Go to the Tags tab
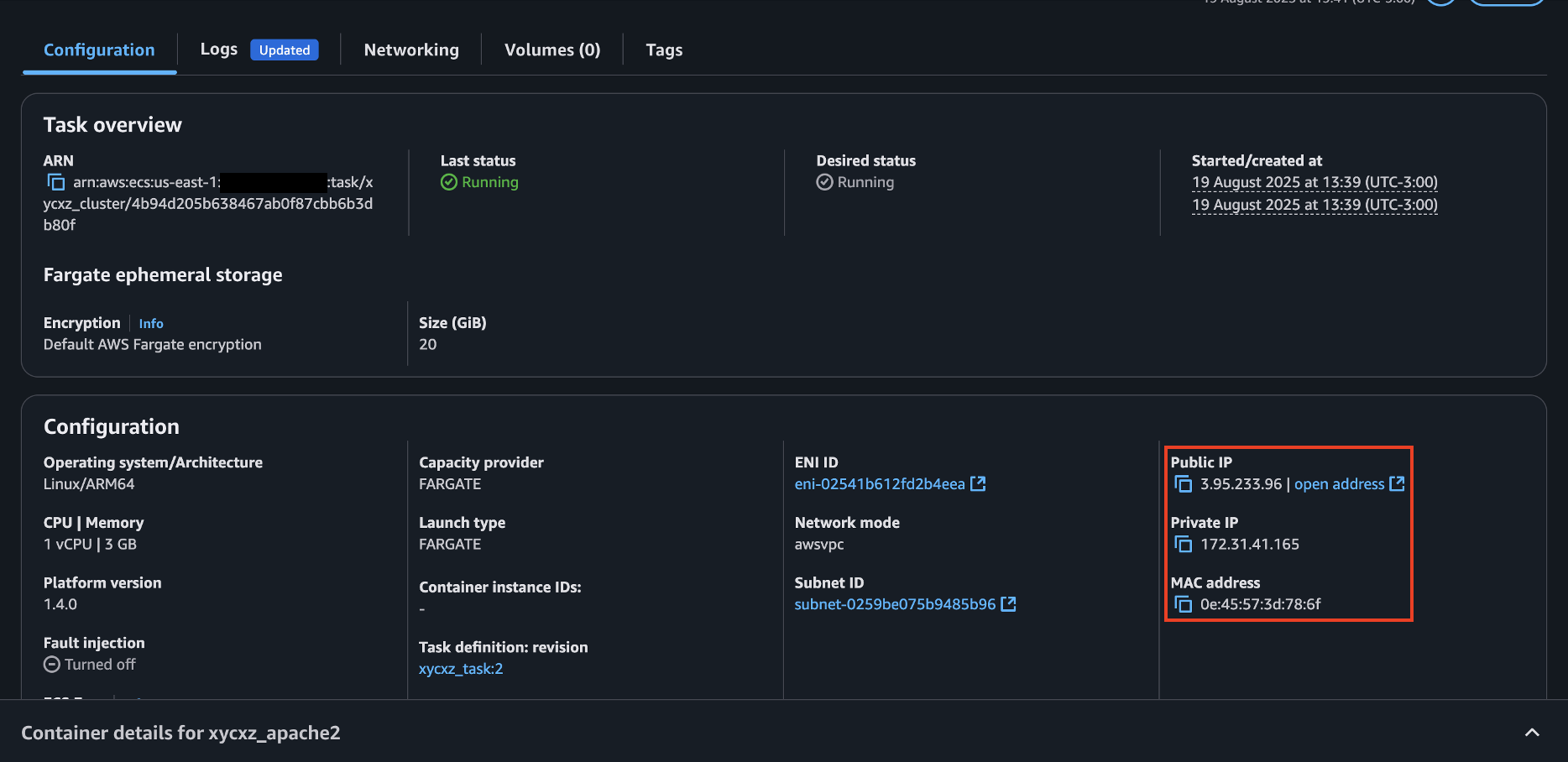The width and height of the screenshot is (1568, 762). point(664,50)
